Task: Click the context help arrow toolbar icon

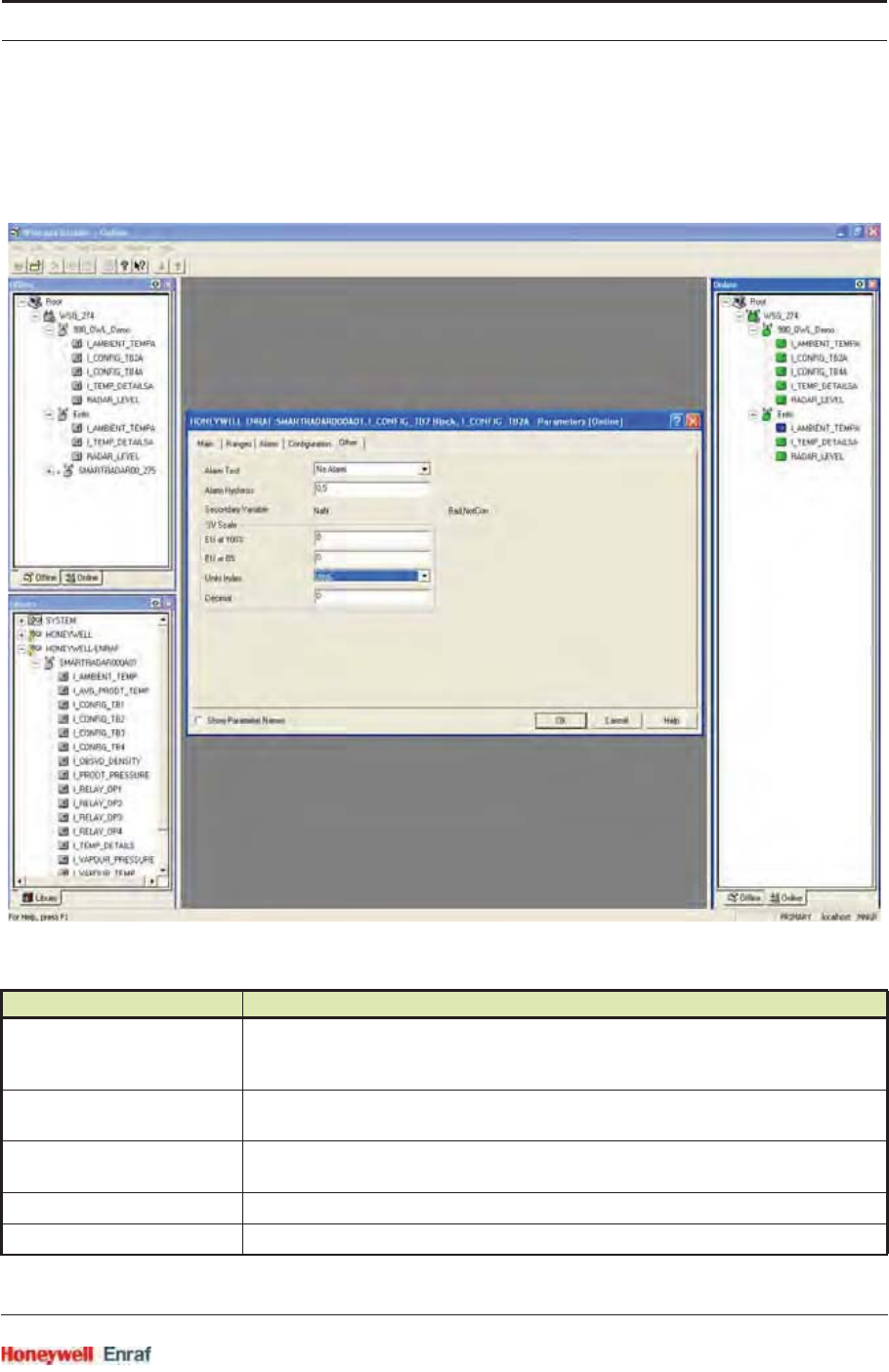Action: coord(141,265)
